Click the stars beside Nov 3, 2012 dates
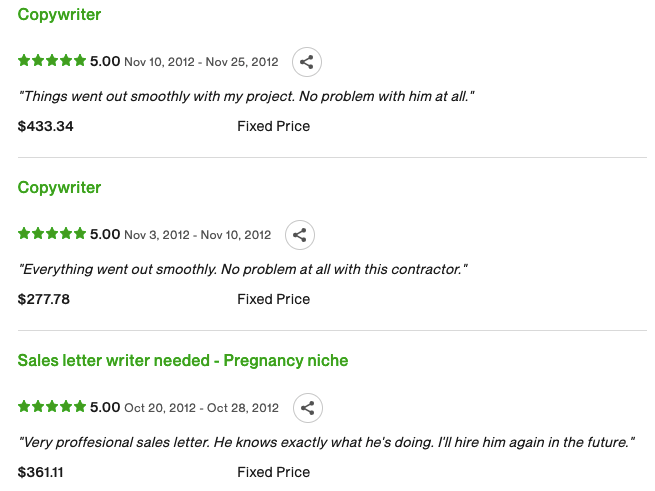The height and width of the screenshot is (491, 655). coord(52,234)
